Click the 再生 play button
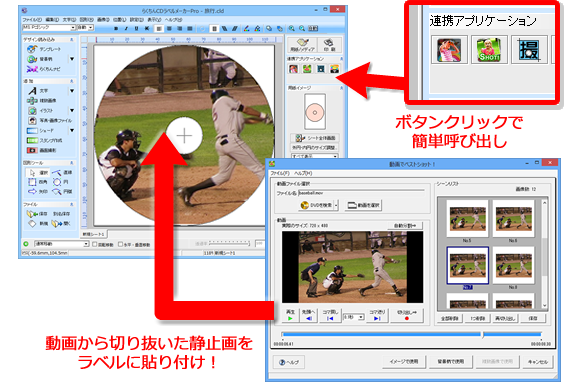 [290, 315]
